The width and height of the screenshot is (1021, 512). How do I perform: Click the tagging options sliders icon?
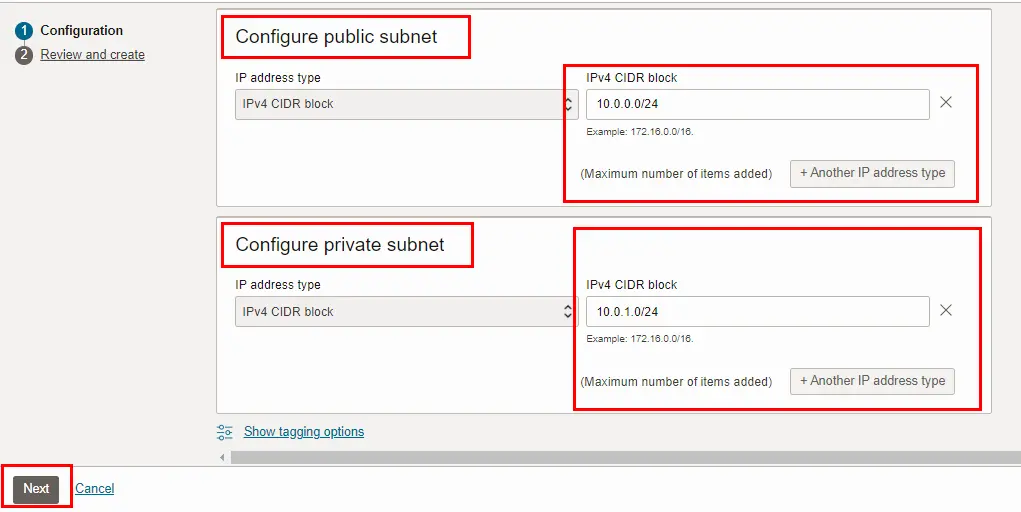click(225, 432)
